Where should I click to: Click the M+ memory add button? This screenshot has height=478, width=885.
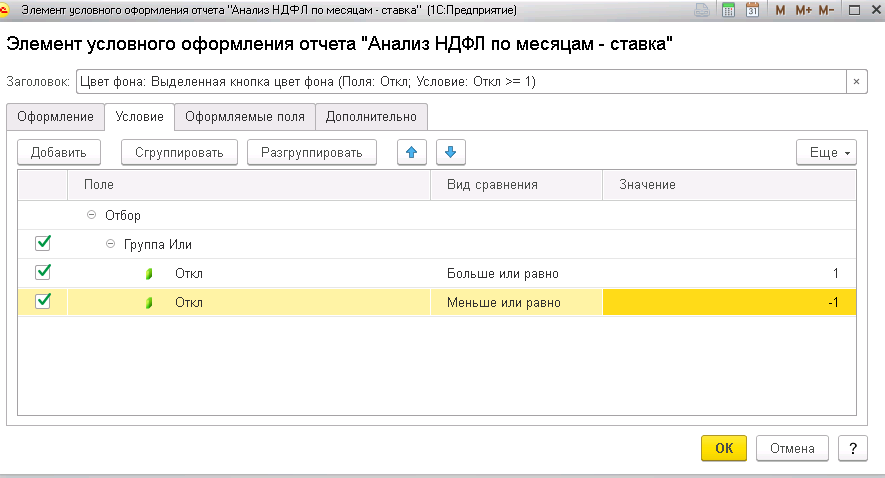[x=803, y=10]
